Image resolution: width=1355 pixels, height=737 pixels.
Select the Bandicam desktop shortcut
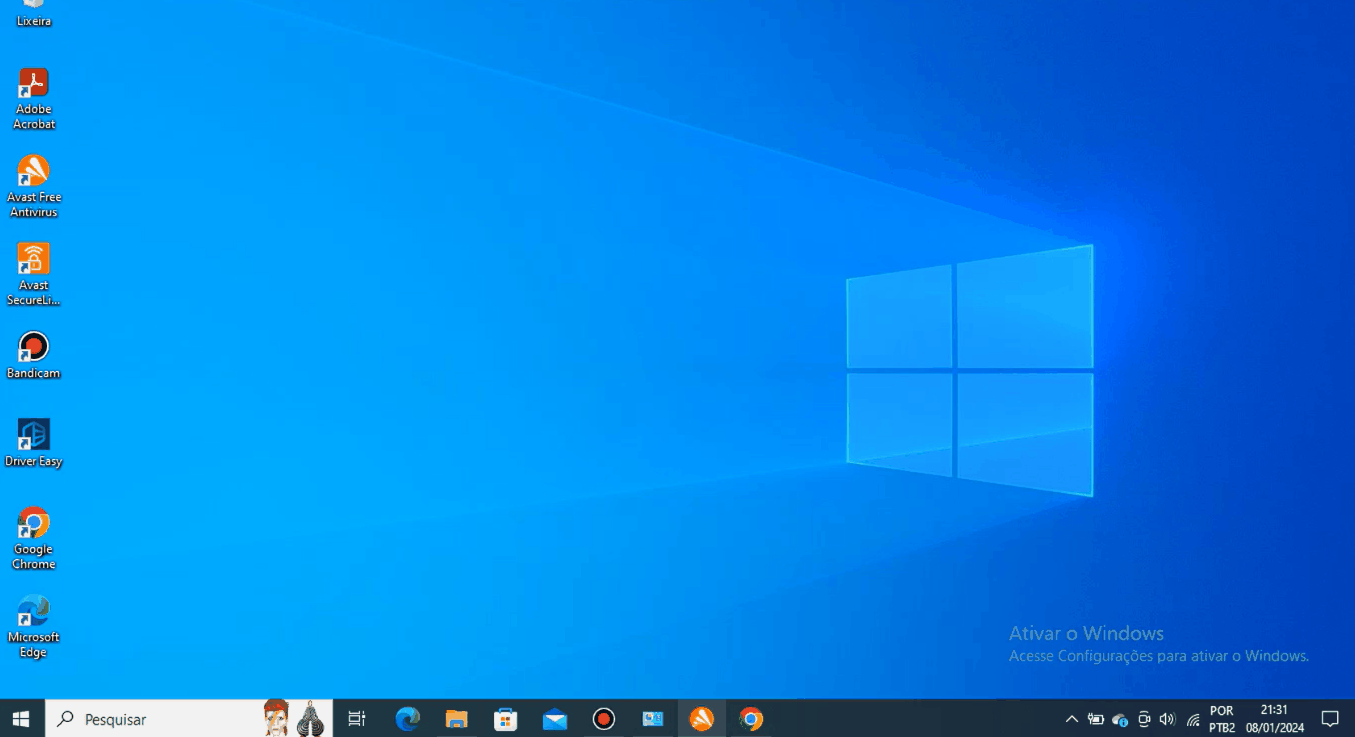(x=33, y=356)
